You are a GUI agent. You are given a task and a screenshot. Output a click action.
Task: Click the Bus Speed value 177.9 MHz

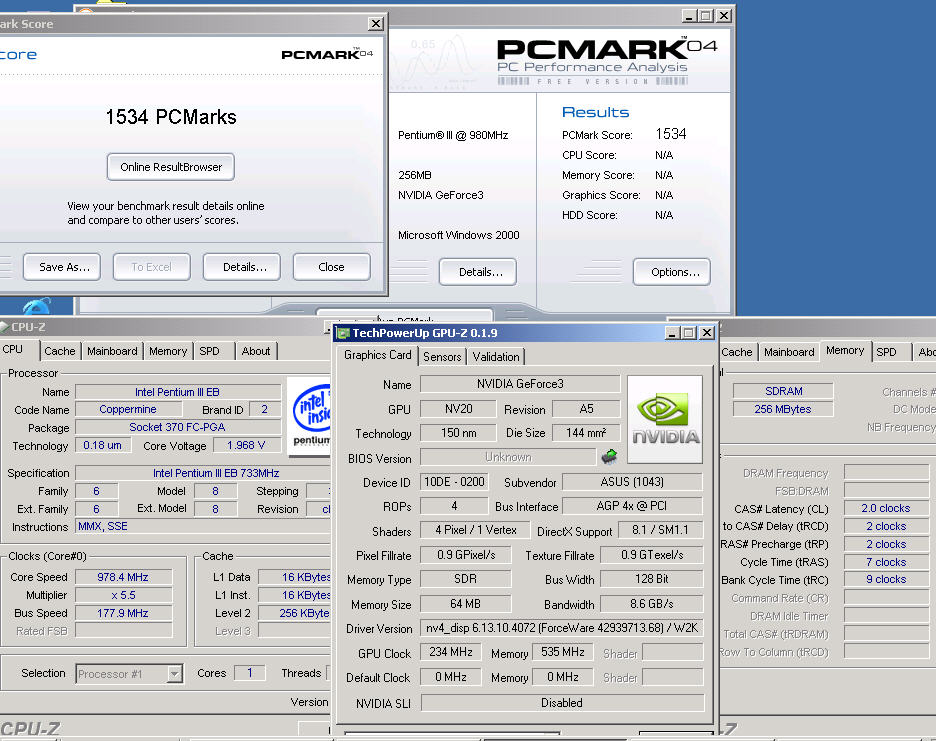point(124,613)
